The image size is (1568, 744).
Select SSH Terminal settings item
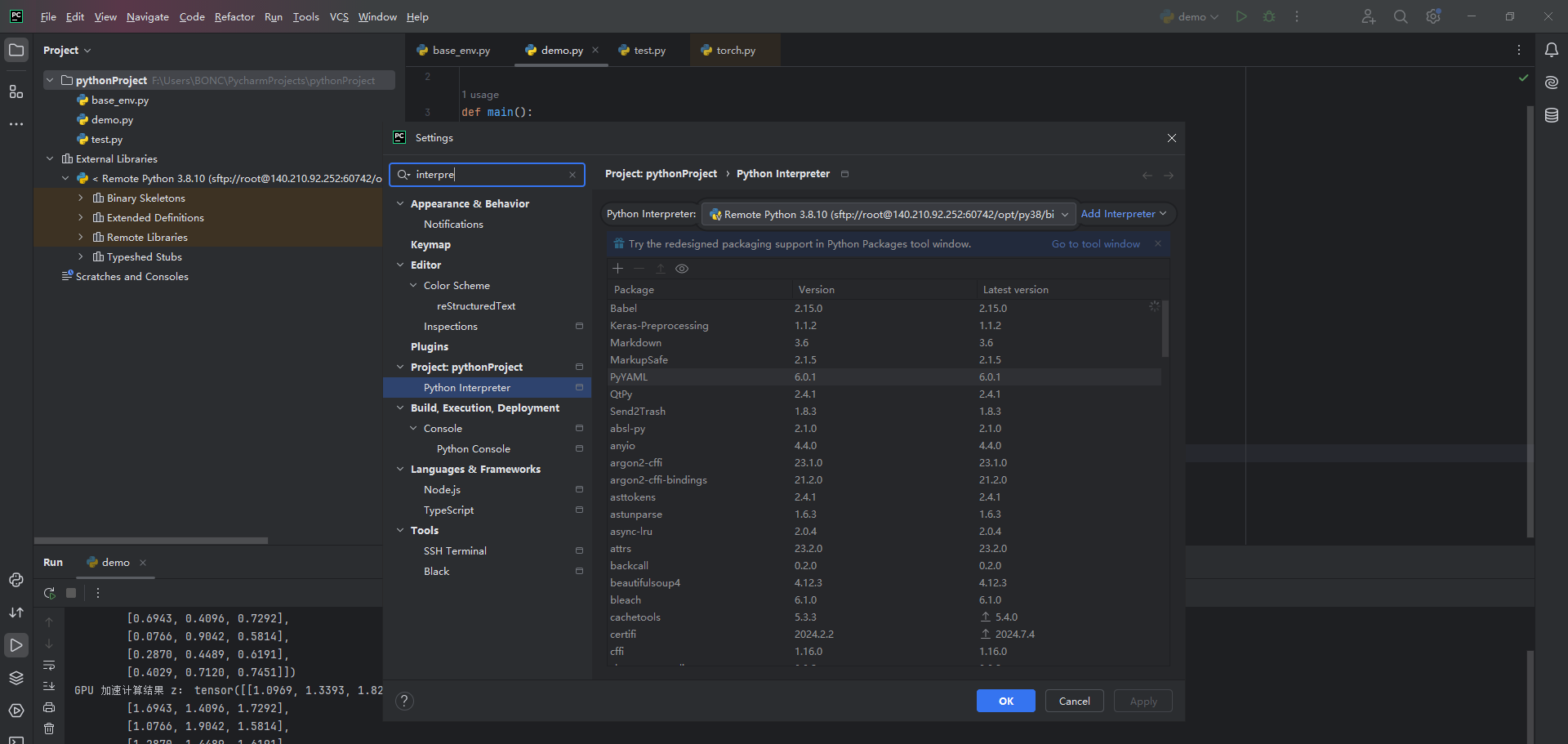[455, 550]
